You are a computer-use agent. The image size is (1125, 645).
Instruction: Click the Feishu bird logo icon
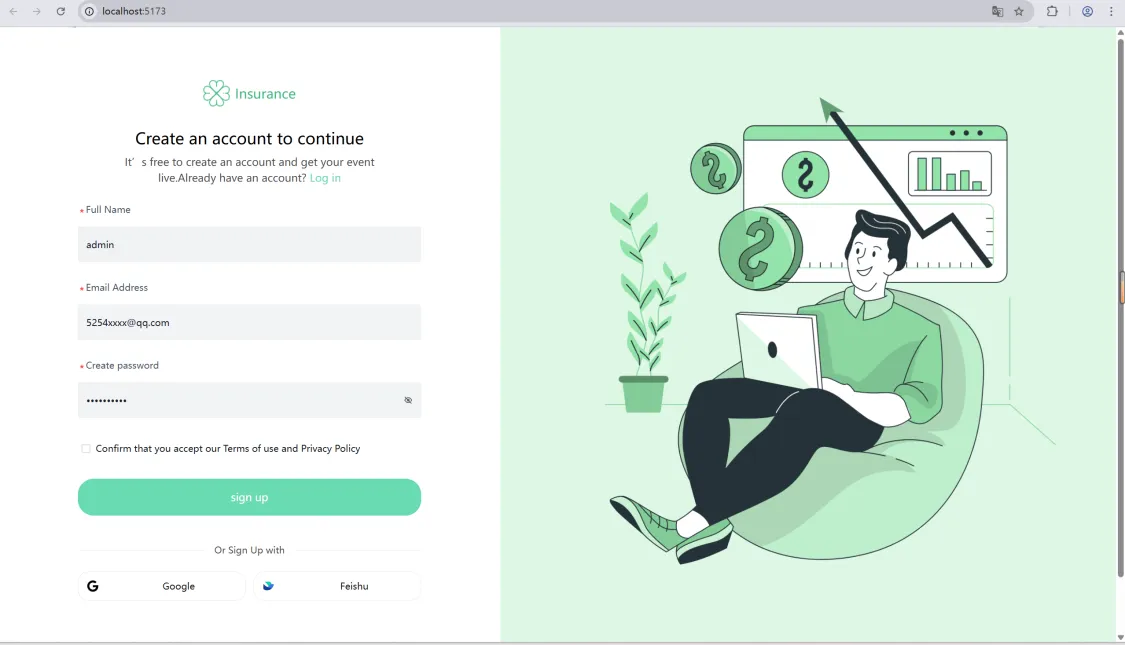(x=268, y=586)
